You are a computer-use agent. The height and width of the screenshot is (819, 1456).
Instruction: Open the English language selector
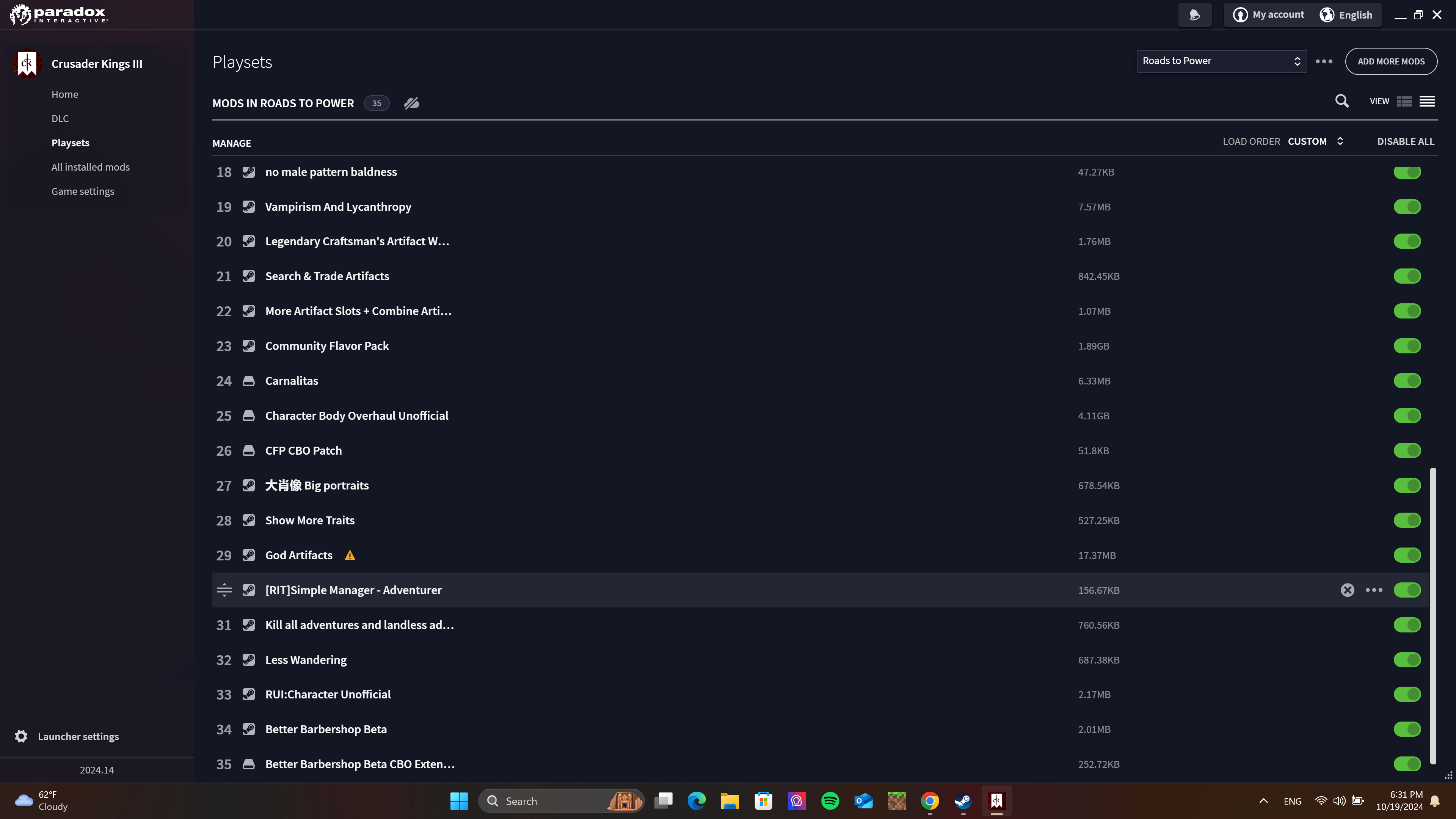point(1346,15)
